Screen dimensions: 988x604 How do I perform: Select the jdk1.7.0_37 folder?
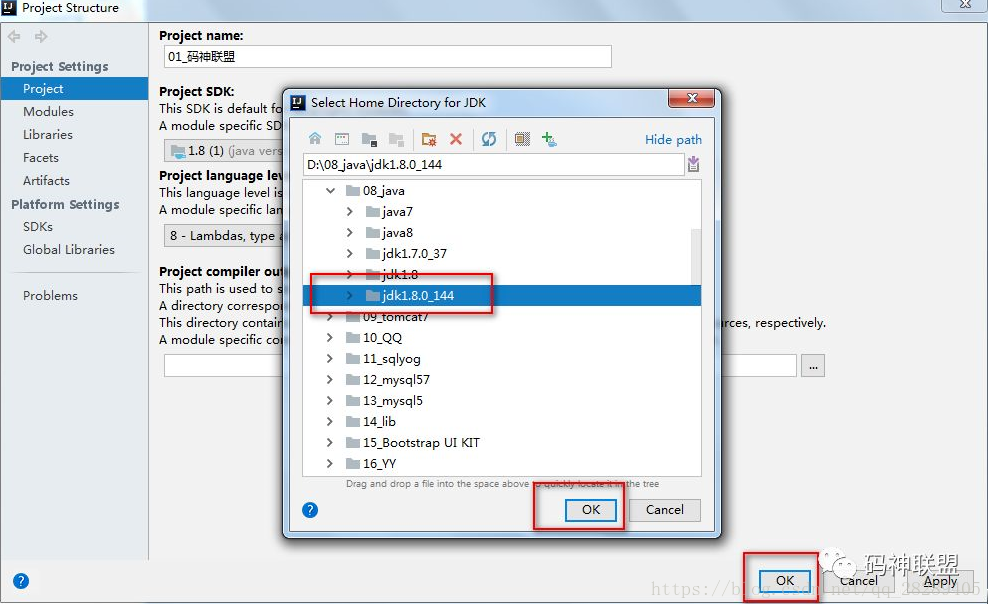[x=414, y=253]
